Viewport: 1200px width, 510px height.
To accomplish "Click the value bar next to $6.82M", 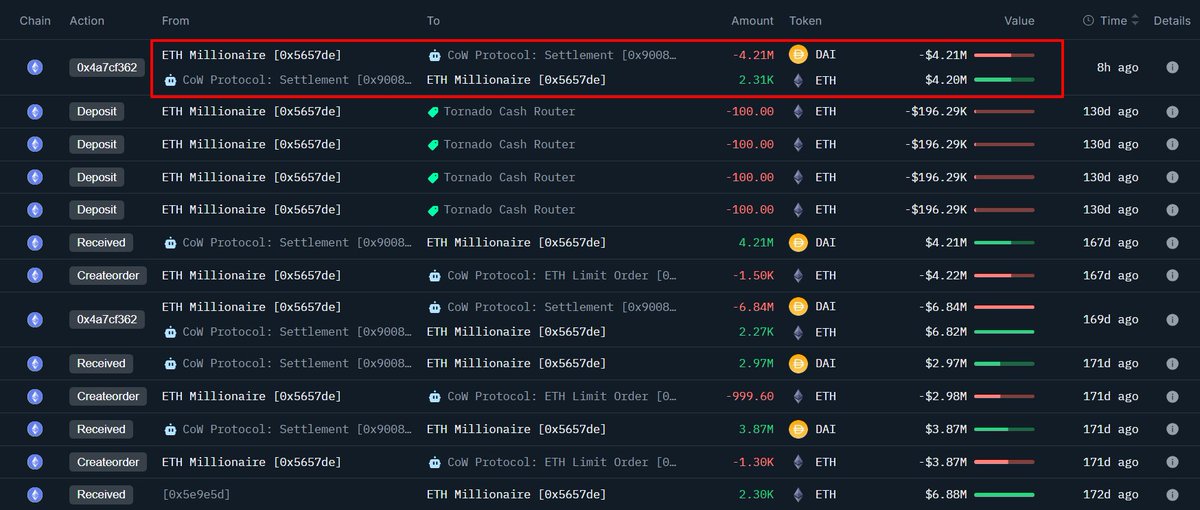I will pos(1004,333).
